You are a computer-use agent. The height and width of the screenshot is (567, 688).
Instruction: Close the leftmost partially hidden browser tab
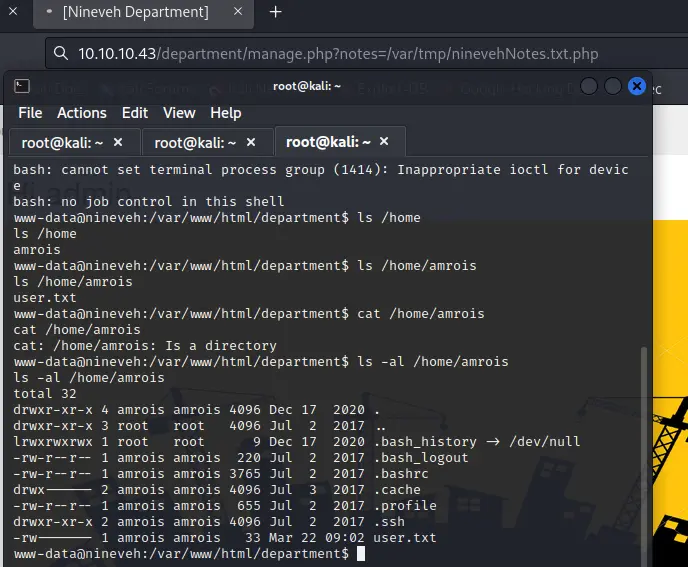click(13, 11)
